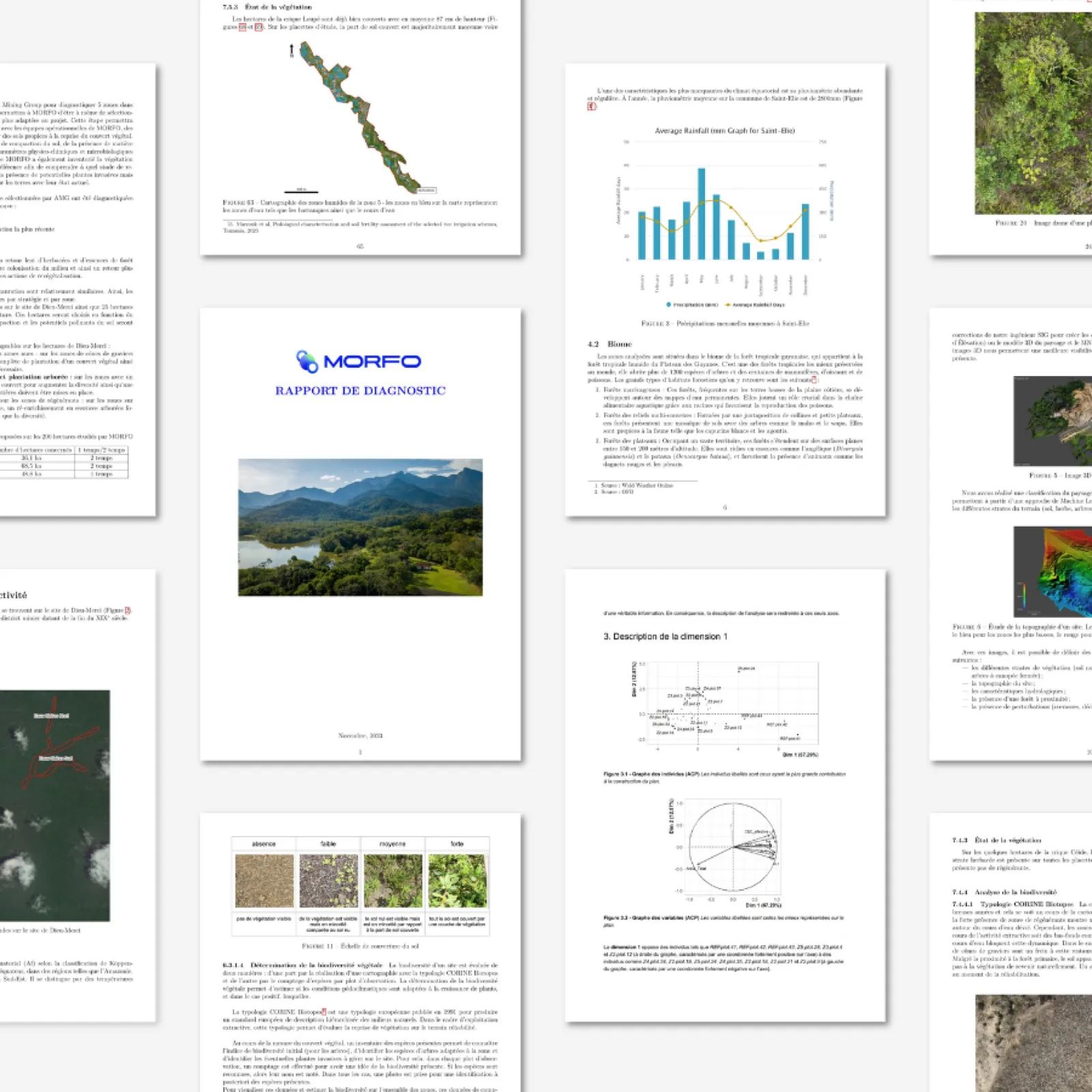1092x1092 pixels.
Task: Follow the red figure reference in the rainfall paragraph
Action: click(x=591, y=106)
